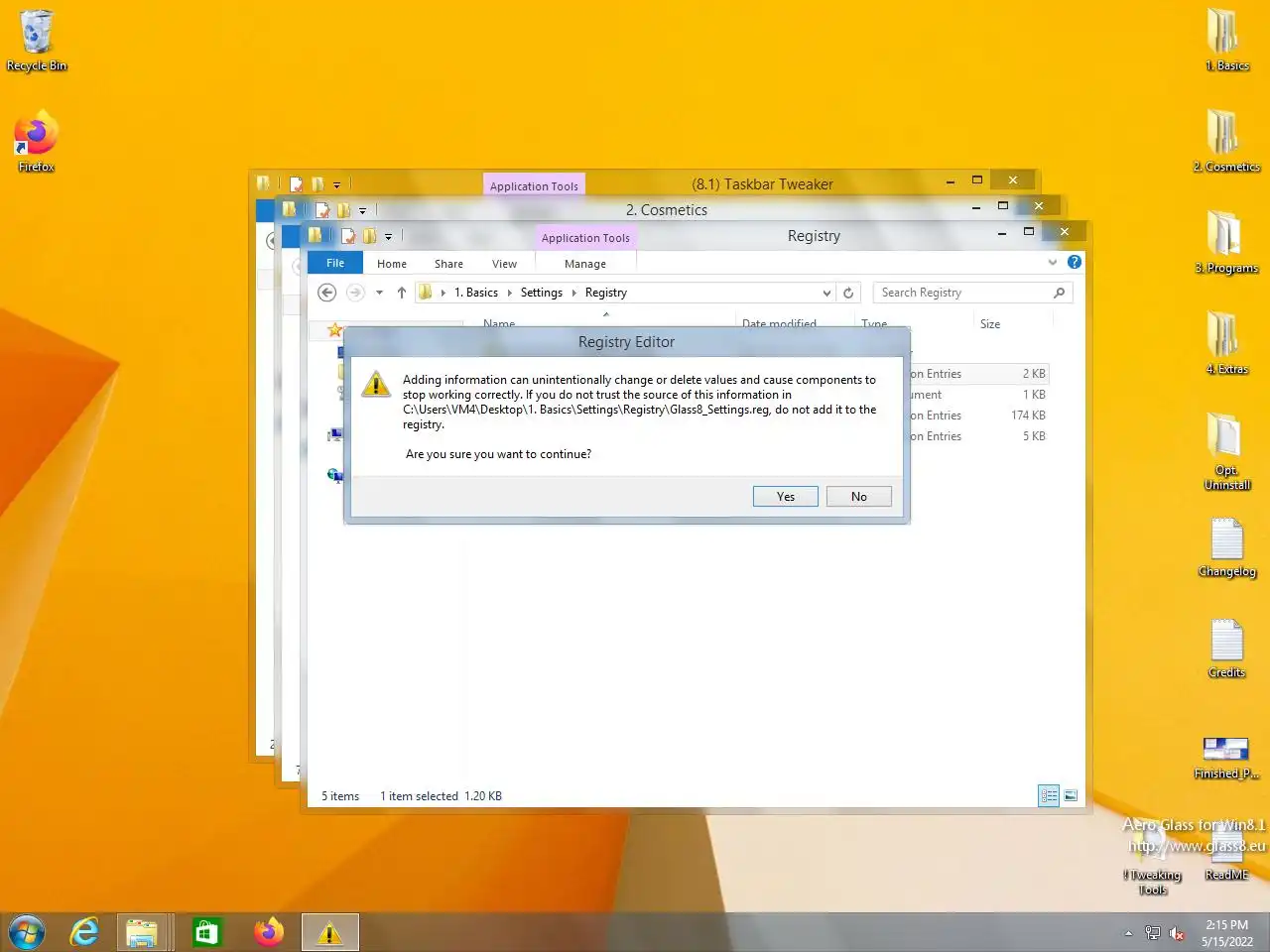The width and height of the screenshot is (1270, 952).
Task: Open the taskbar clock showing 2:15 PM
Action: point(1227,933)
